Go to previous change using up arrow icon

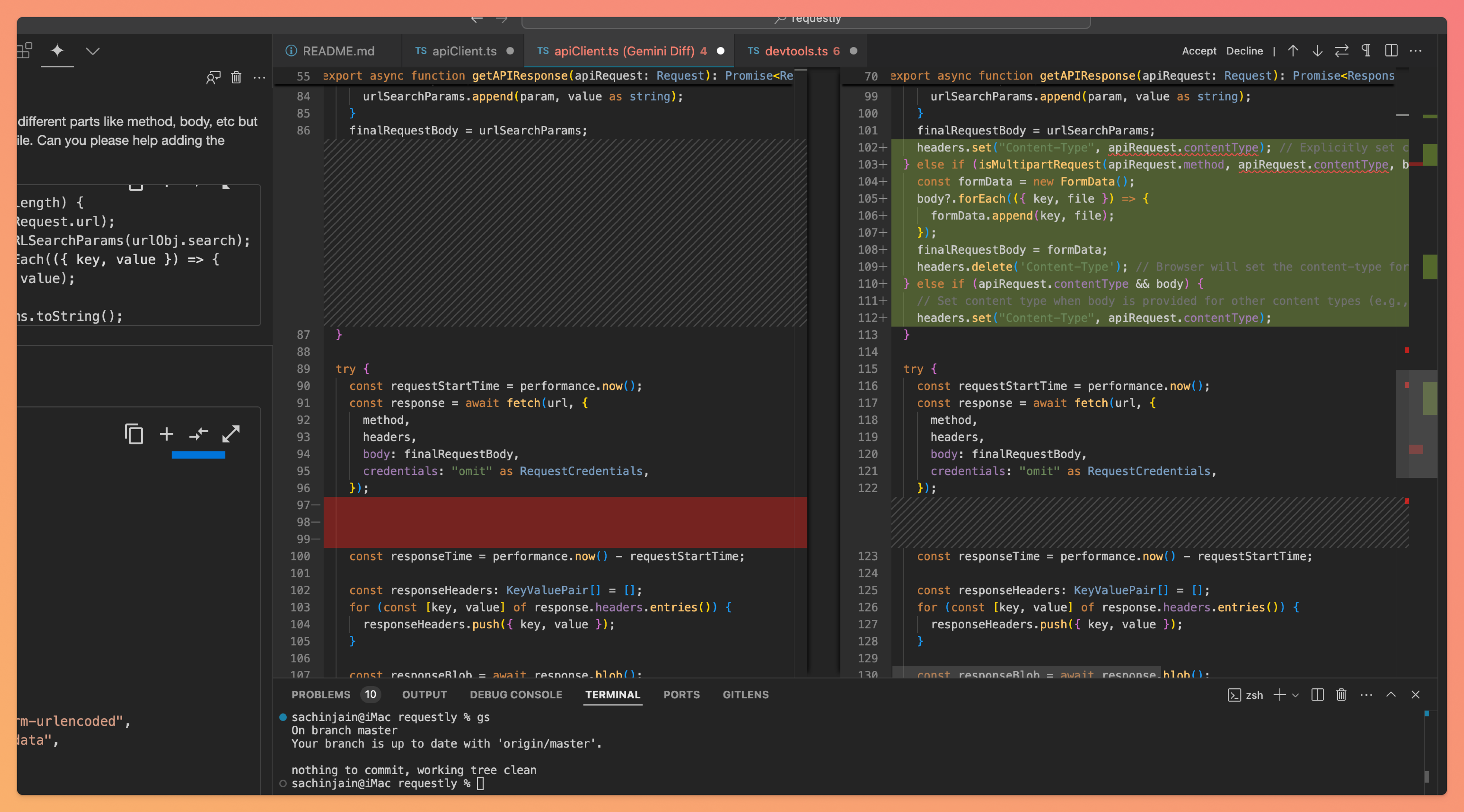[x=1292, y=51]
